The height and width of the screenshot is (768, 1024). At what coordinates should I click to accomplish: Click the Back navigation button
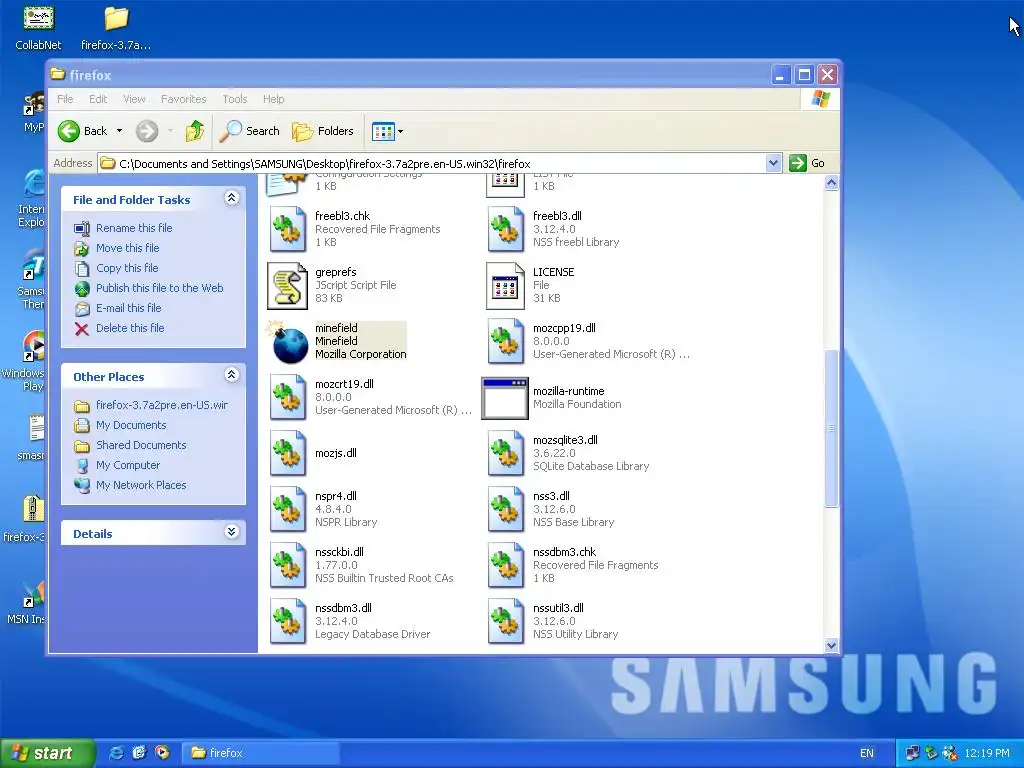click(82, 131)
